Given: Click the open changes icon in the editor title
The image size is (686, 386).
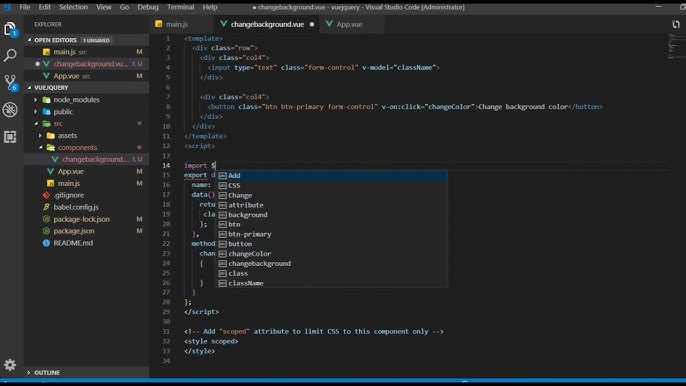Looking at the screenshot, I should (x=676, y=25).
